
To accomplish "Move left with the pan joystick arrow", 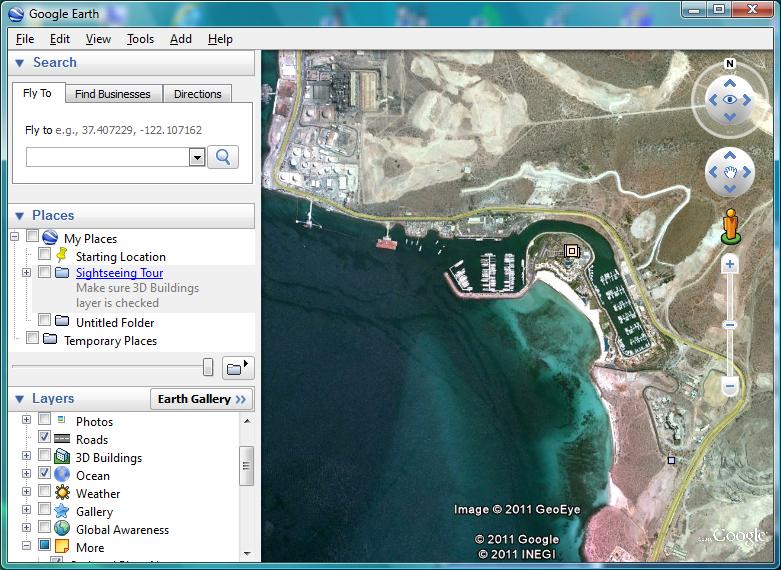I will (x=713, y=172).
